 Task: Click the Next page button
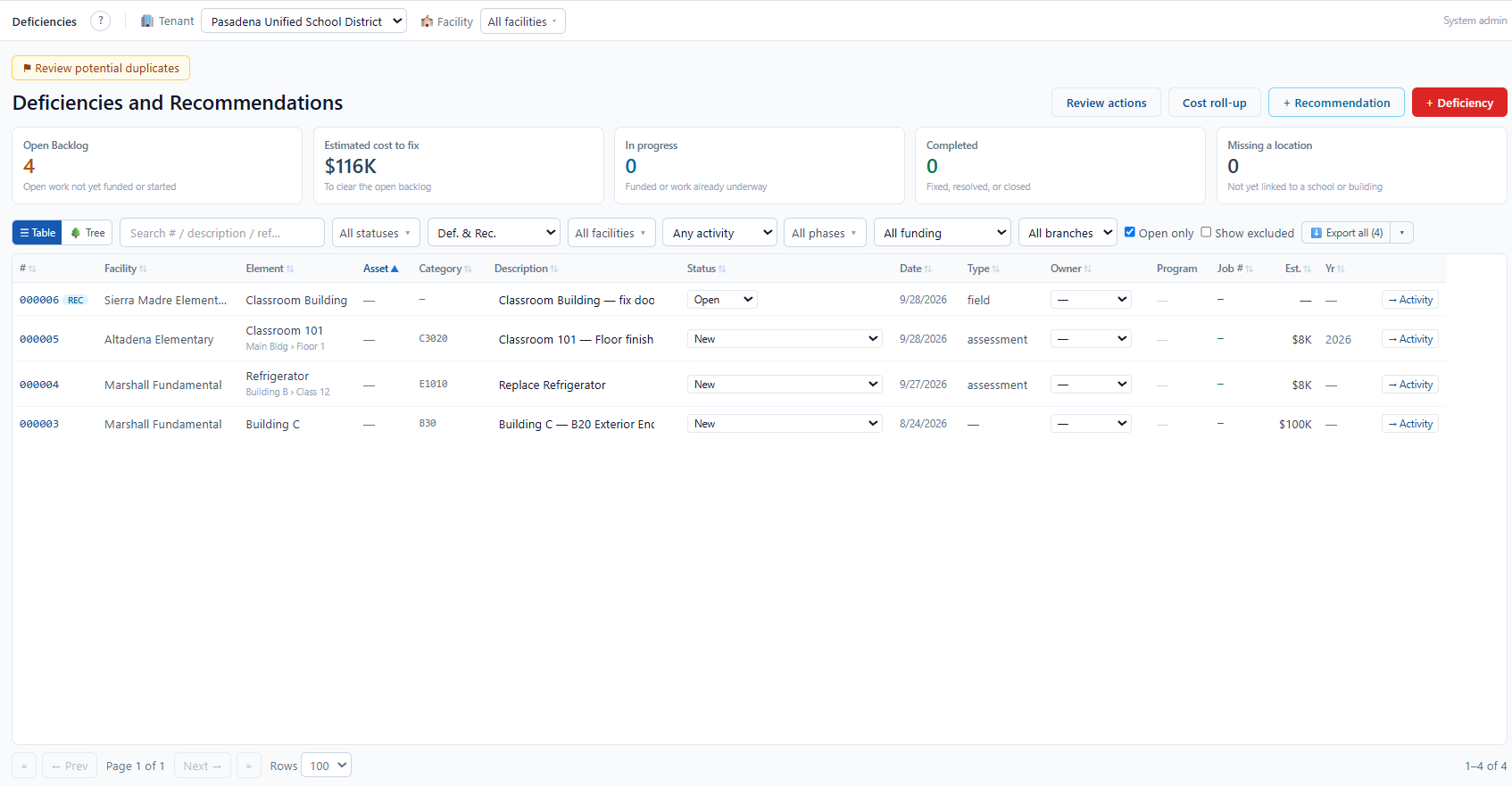point(203,766)
